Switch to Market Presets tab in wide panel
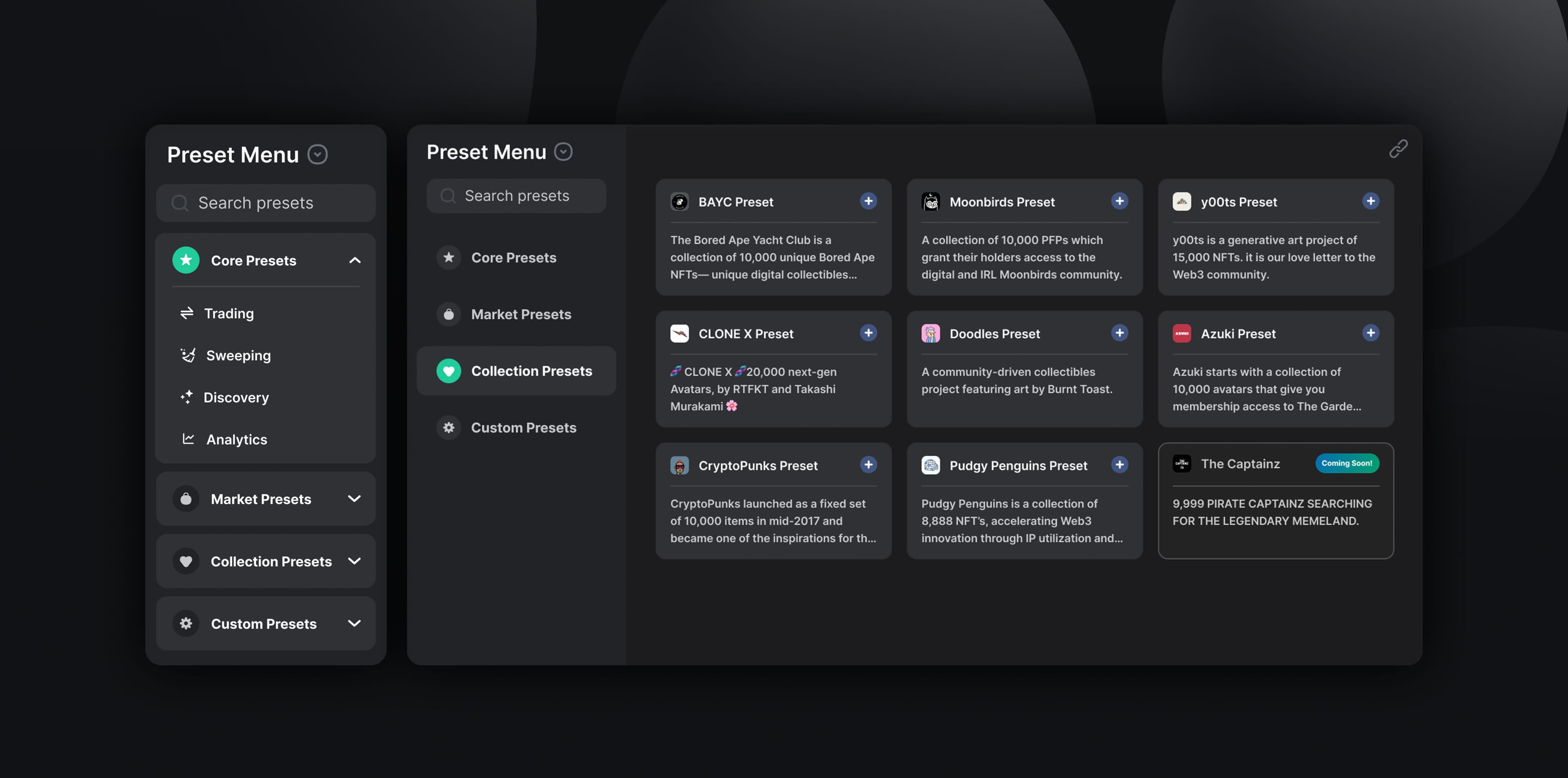Screen dimensions: 1568x778 516,314
